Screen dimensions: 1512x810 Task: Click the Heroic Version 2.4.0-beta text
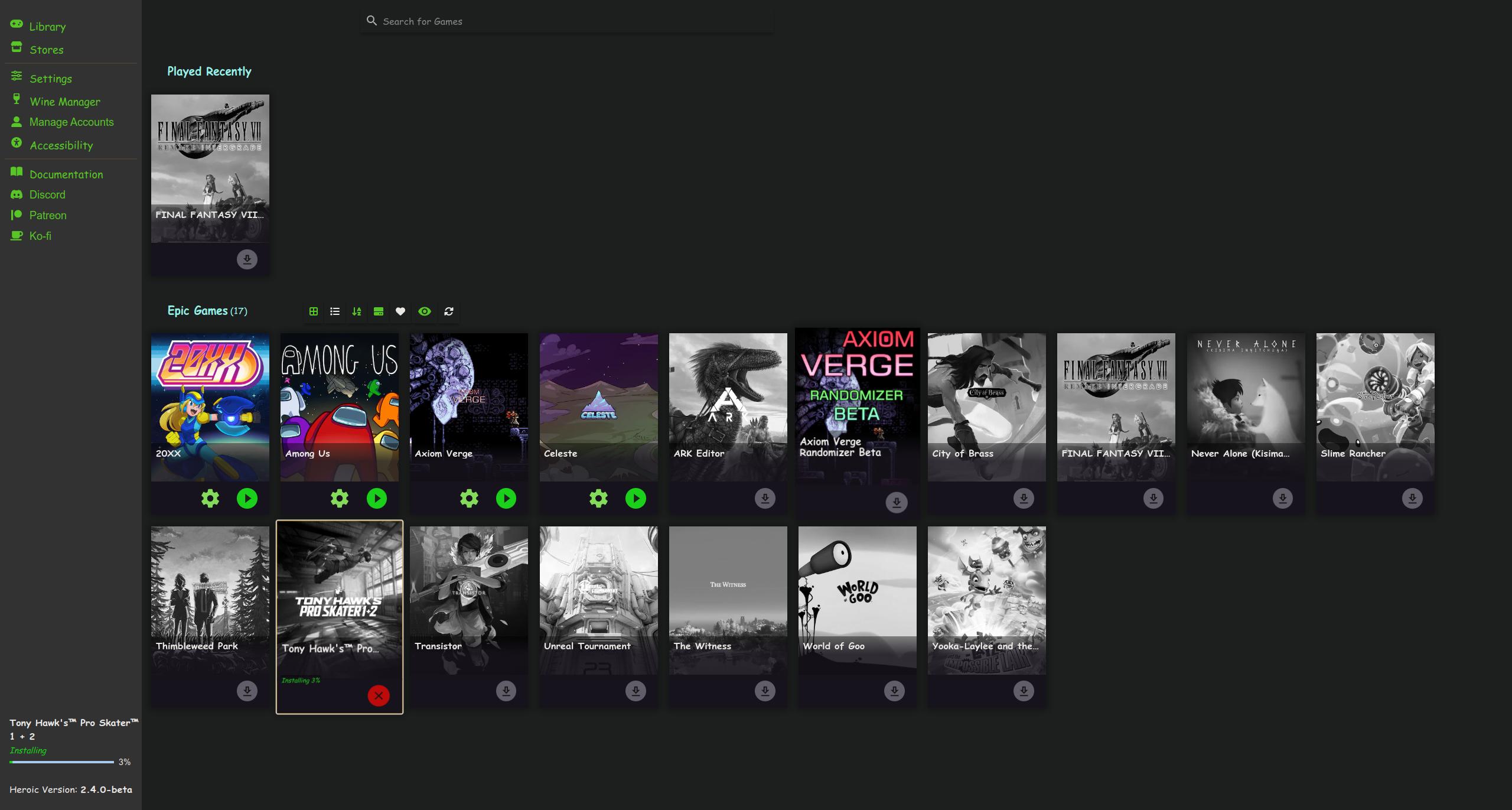point(71,789)
